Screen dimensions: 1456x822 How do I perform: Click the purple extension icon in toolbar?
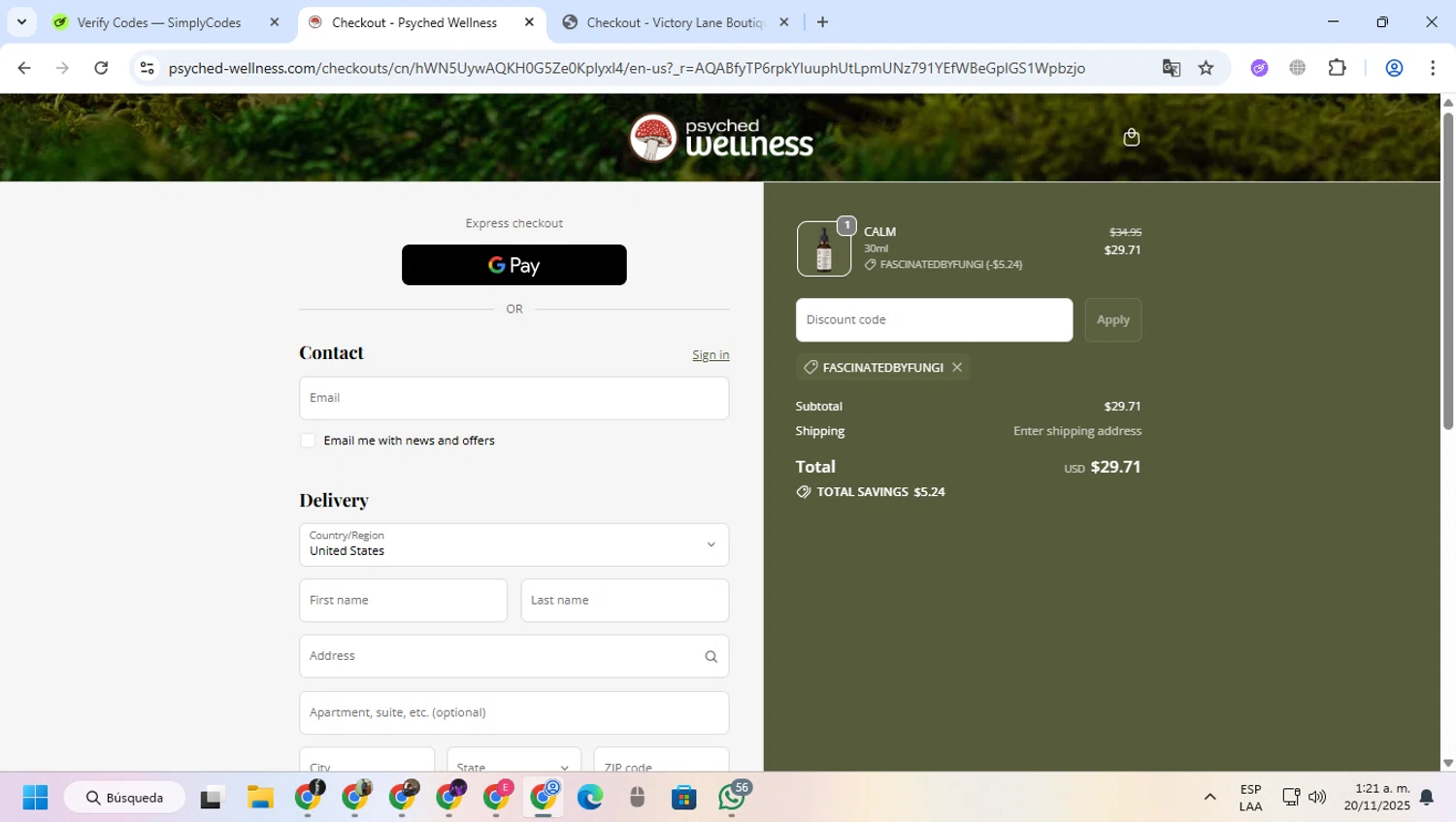1259,68
